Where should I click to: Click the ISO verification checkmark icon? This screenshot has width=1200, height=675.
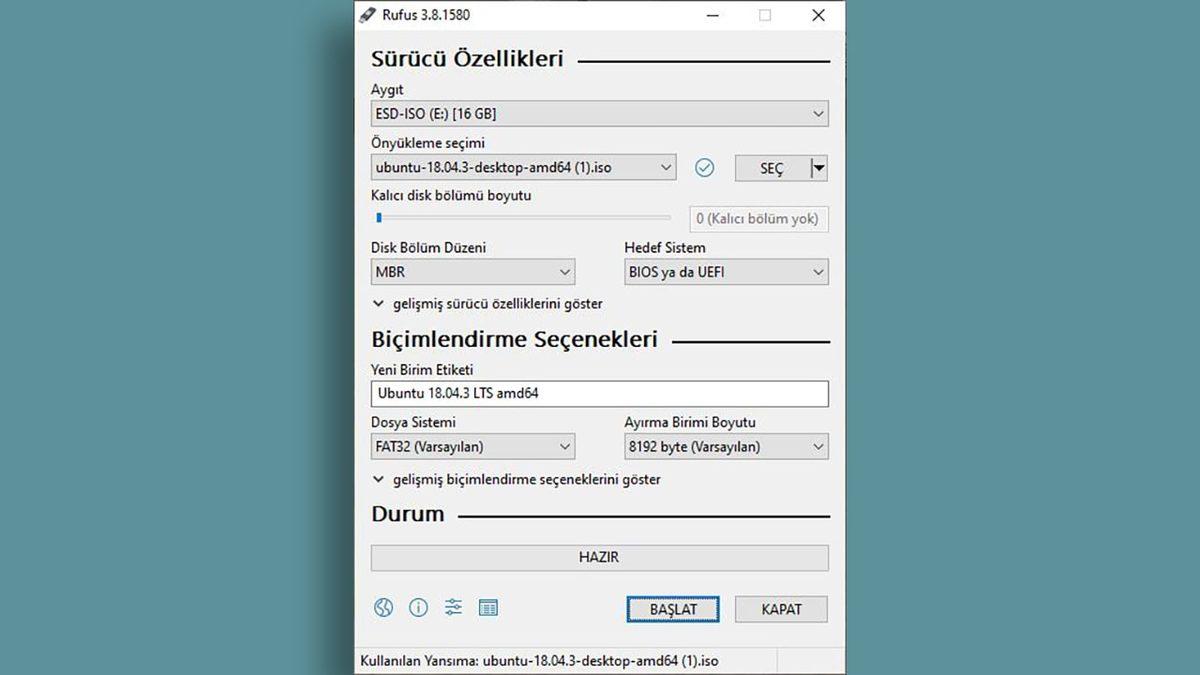point(705,167)
